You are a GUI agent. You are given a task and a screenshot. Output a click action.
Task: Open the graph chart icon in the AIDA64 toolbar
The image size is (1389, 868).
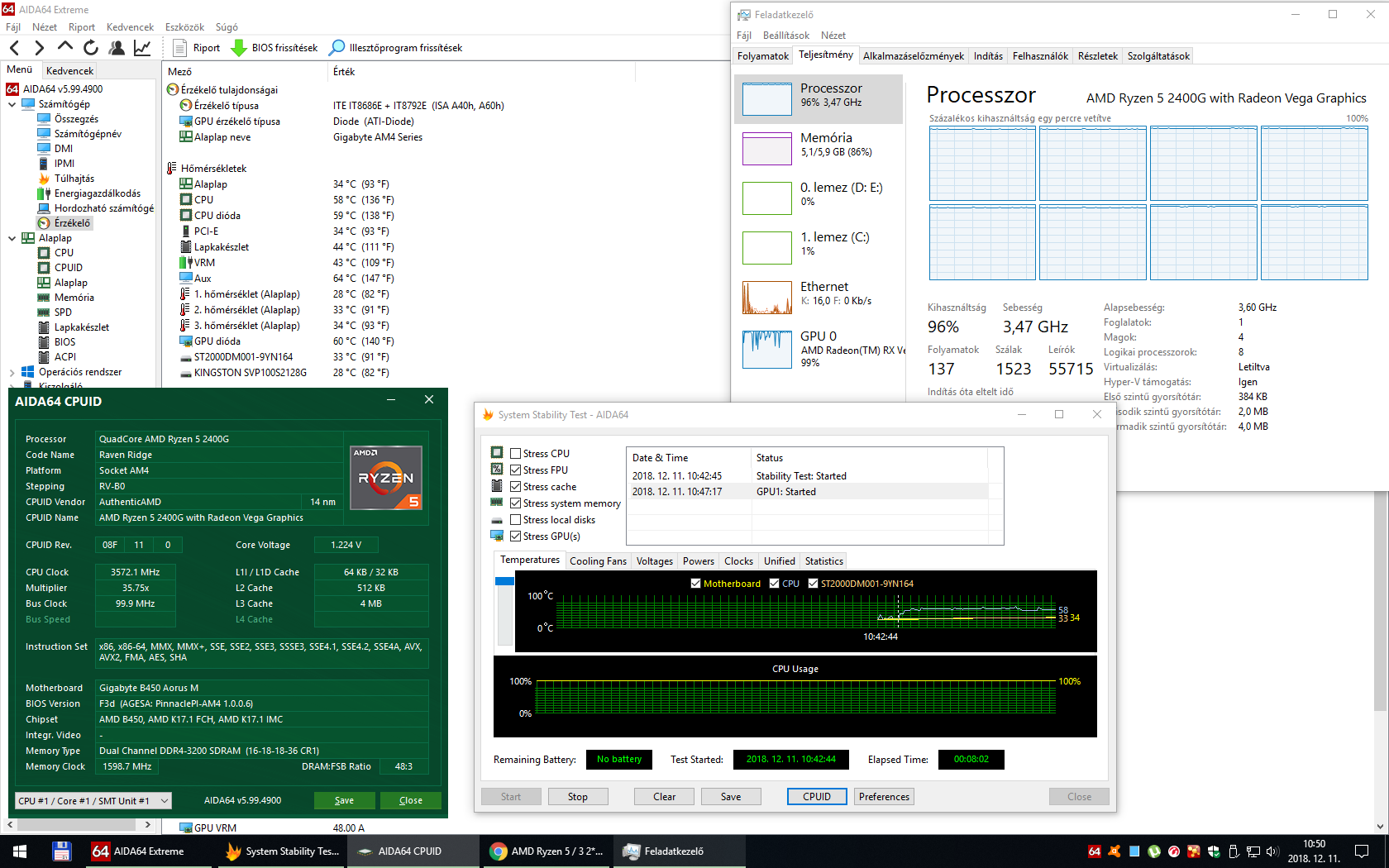click(x=142, y=48)
